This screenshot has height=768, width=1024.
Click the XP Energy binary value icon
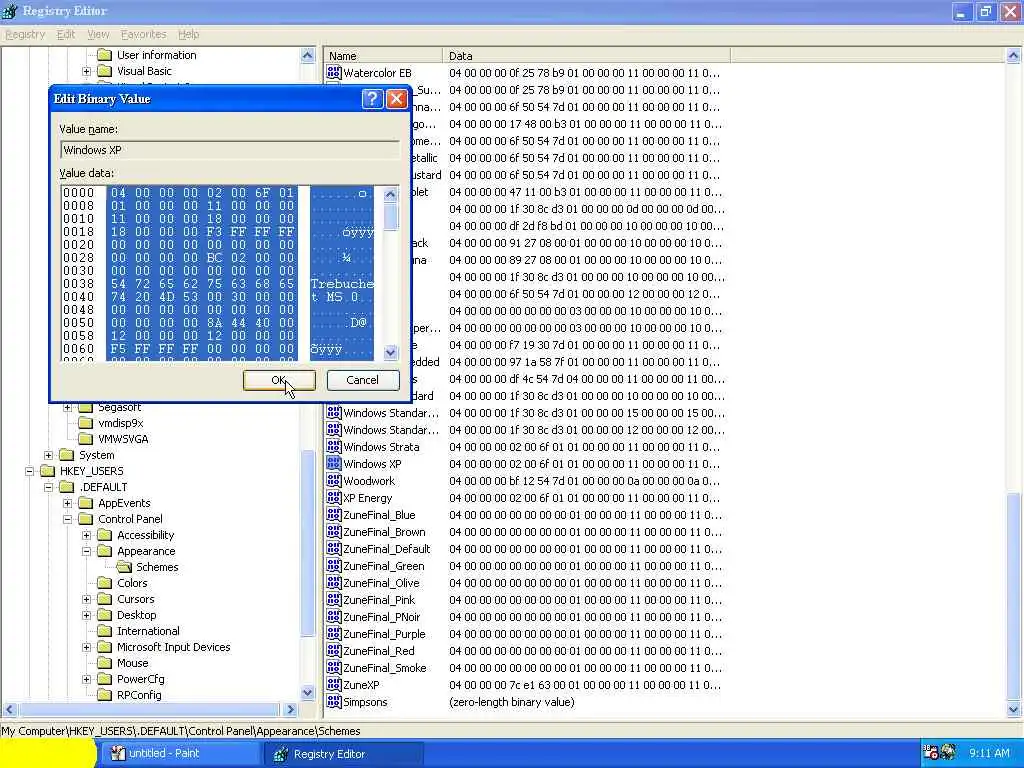[x=334, y=498]
